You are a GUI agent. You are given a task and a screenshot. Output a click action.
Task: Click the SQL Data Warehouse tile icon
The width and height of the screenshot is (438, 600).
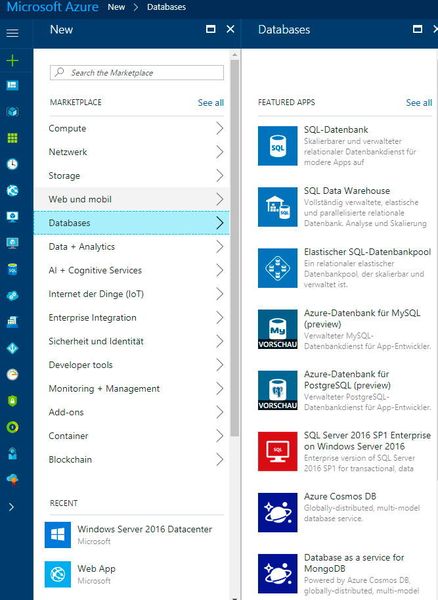click(277, 207)
